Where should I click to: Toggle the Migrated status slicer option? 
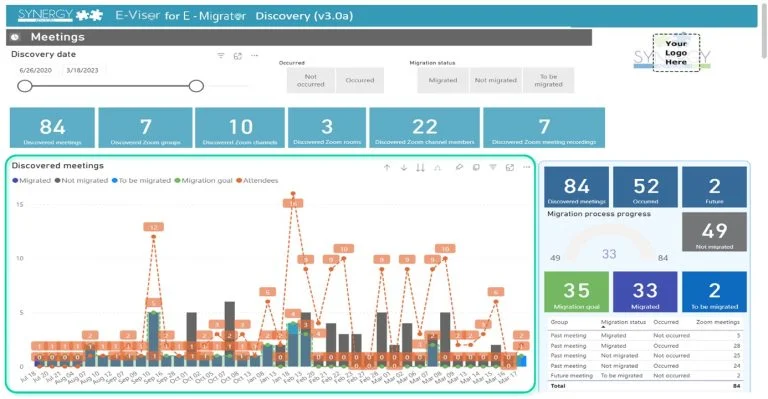(x=443, y=80)
